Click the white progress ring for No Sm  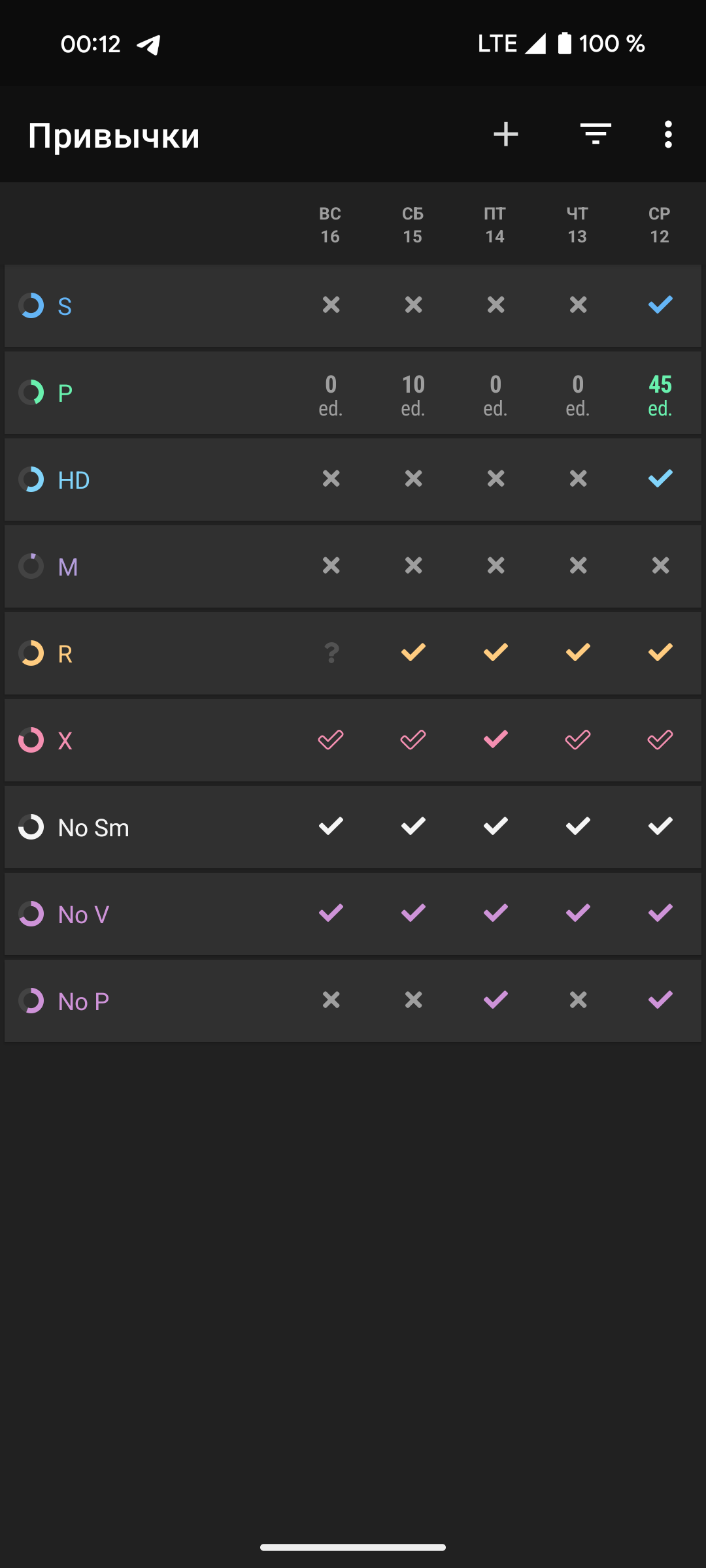pos(31,827)
